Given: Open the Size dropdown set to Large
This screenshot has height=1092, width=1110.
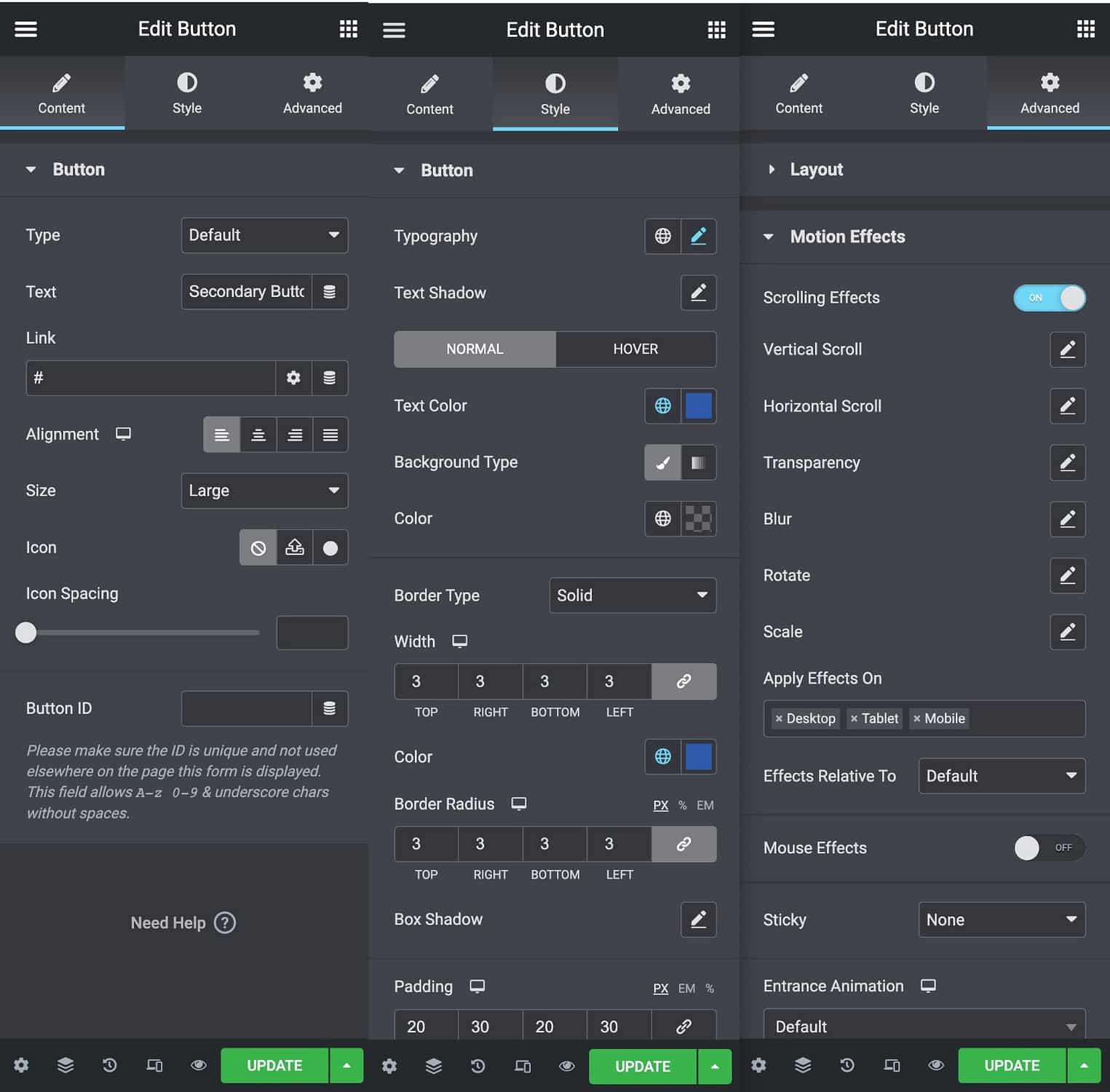Looking at the screenshot, I should pyautogui.click(x=264, y=491).
